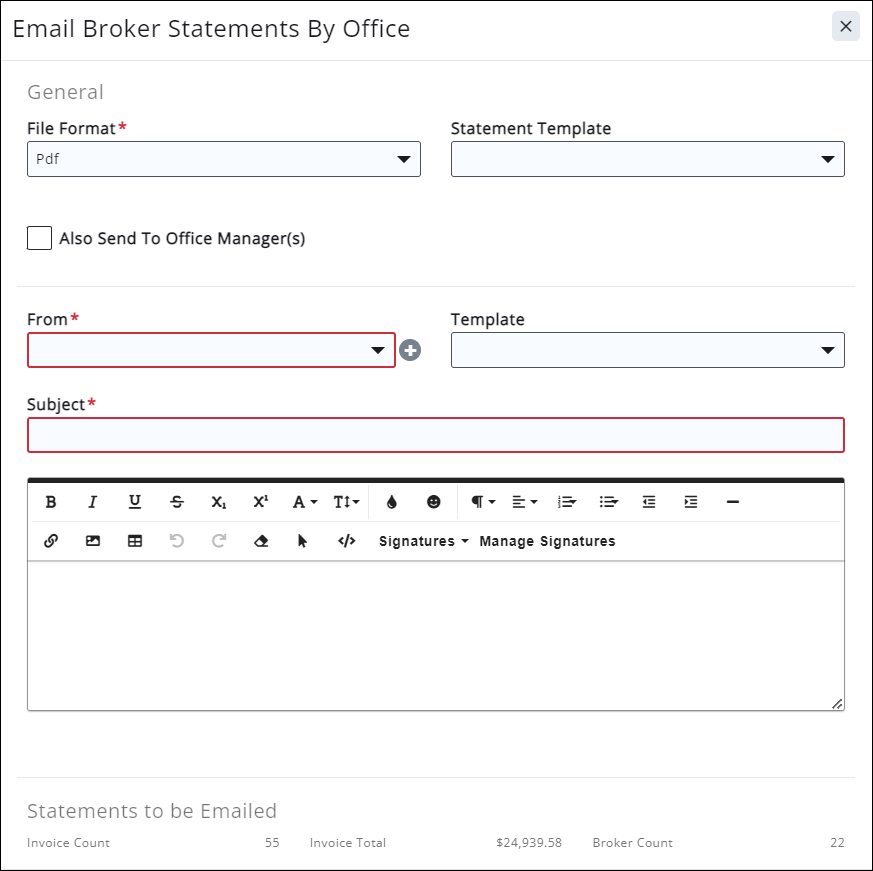Viewport: 873px width, 871px height.
Task: Add a new From address with plus icon
Action: [x=410, y=350]
